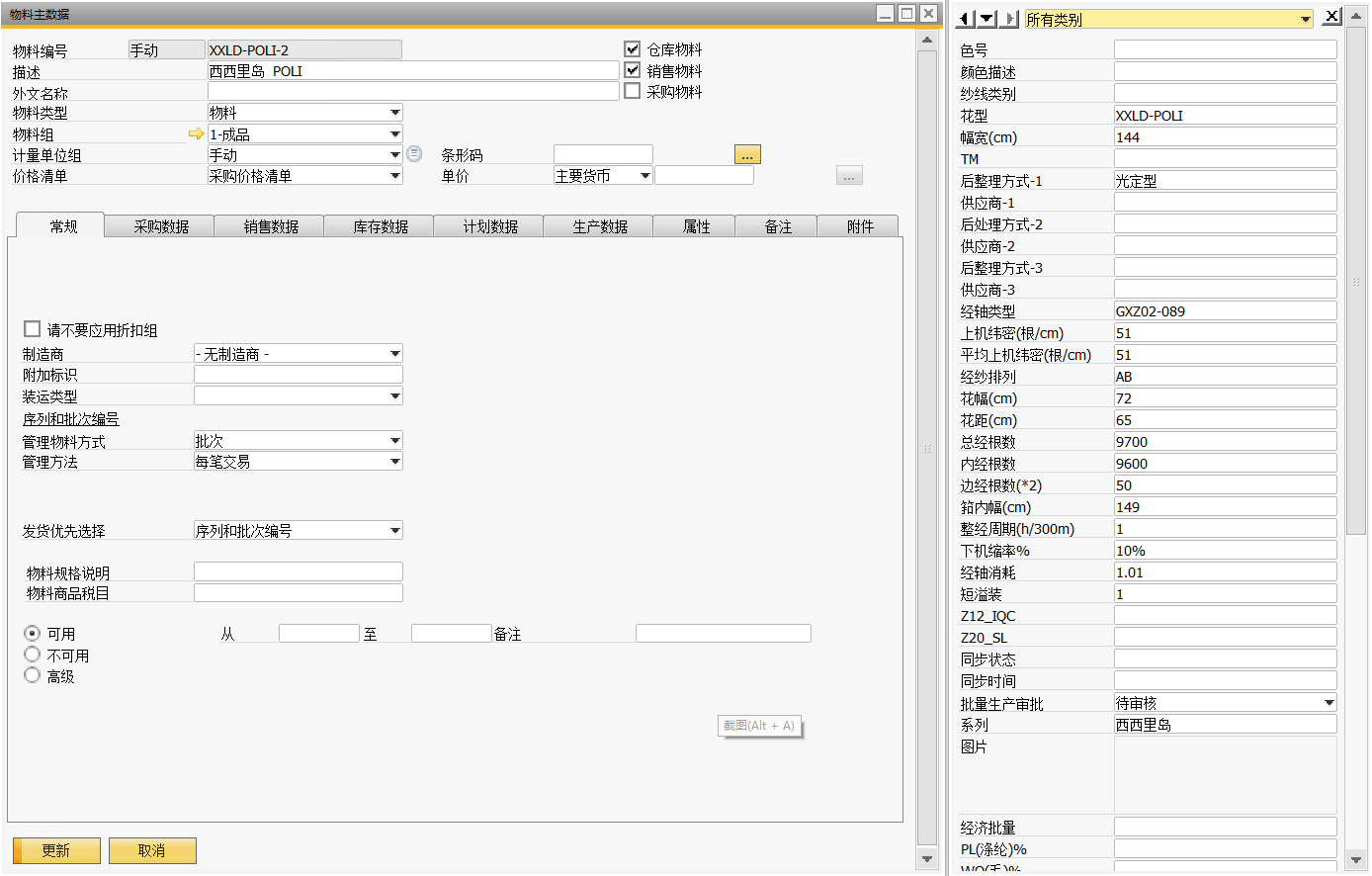Open 批量生产审批 dropdown in side panel
The height and width of the screenshot is (876, 1372).
(x=1329, y=703)
